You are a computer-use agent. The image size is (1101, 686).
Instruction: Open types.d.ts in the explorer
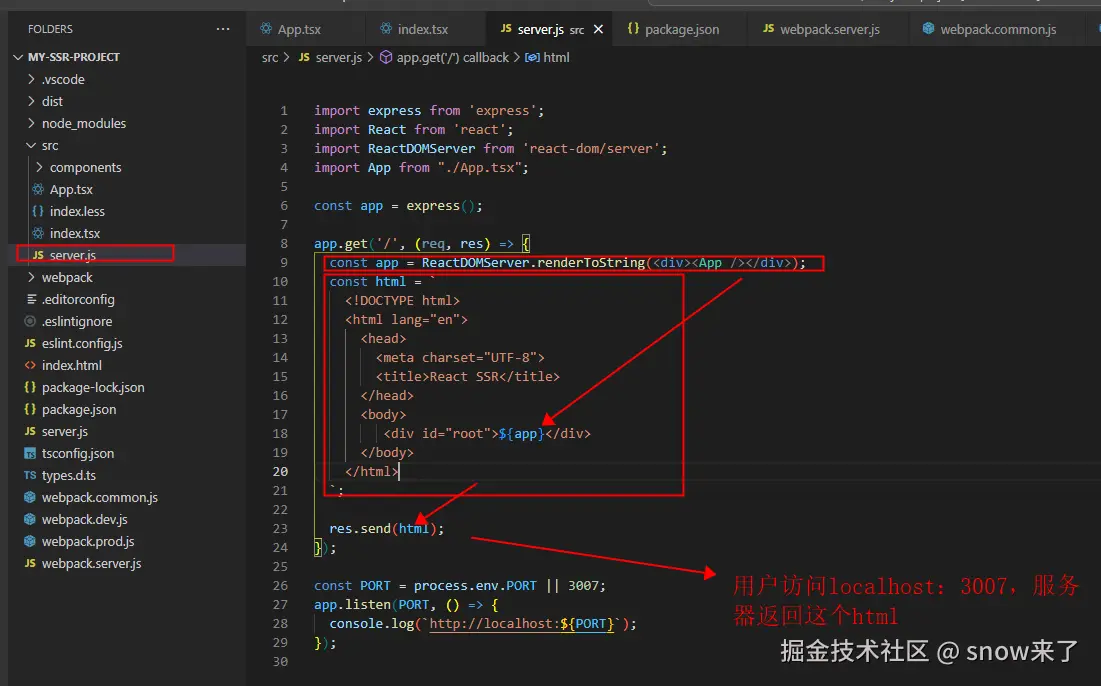coord(69,475)
